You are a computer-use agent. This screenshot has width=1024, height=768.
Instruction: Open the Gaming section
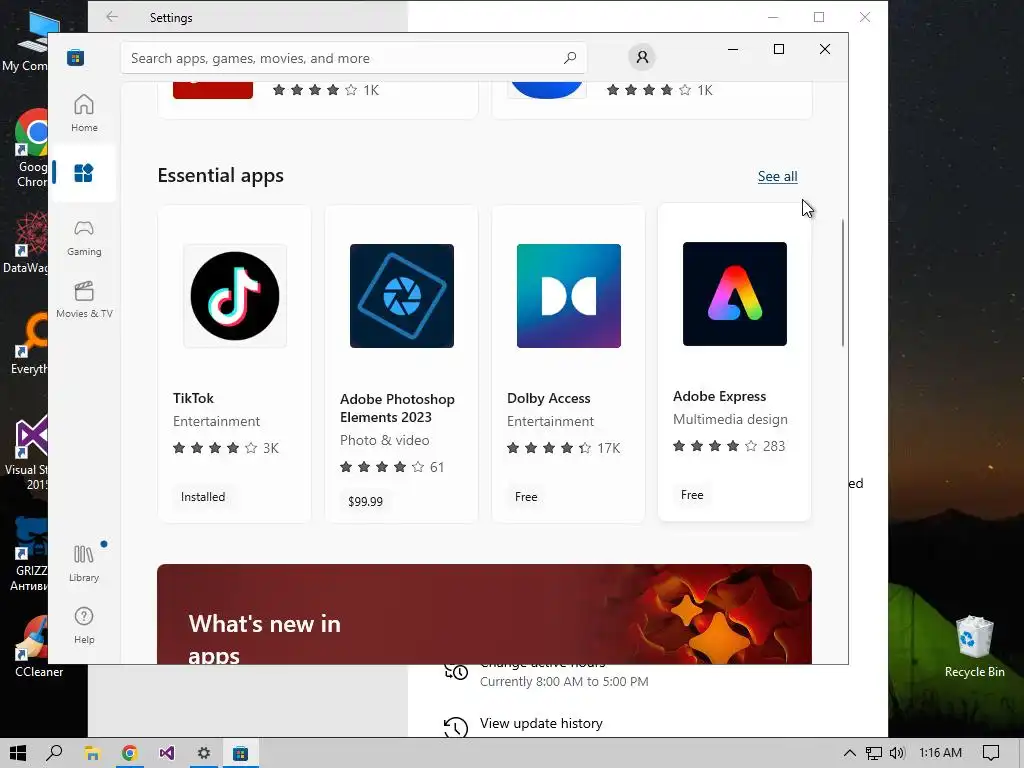click(x=84, y=237)
